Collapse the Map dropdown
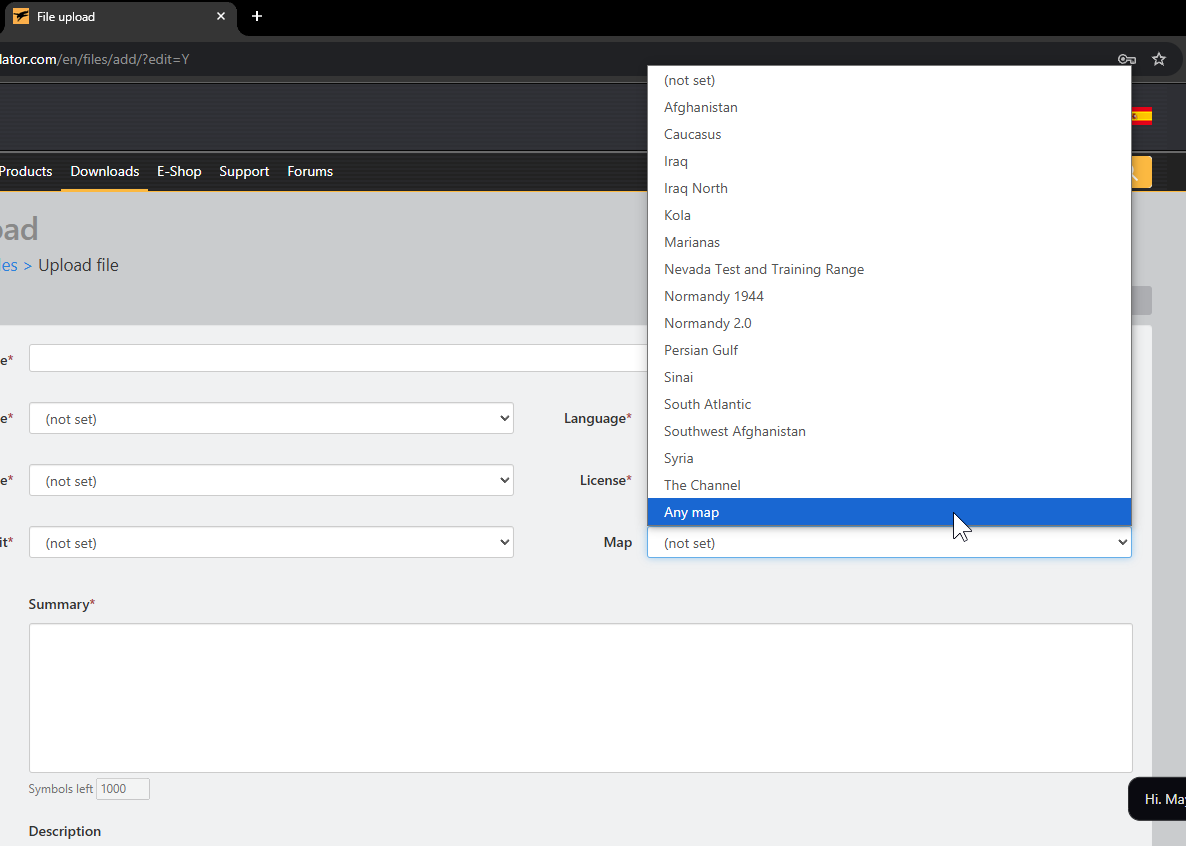 pyautogui.click(x=889, y=543)
